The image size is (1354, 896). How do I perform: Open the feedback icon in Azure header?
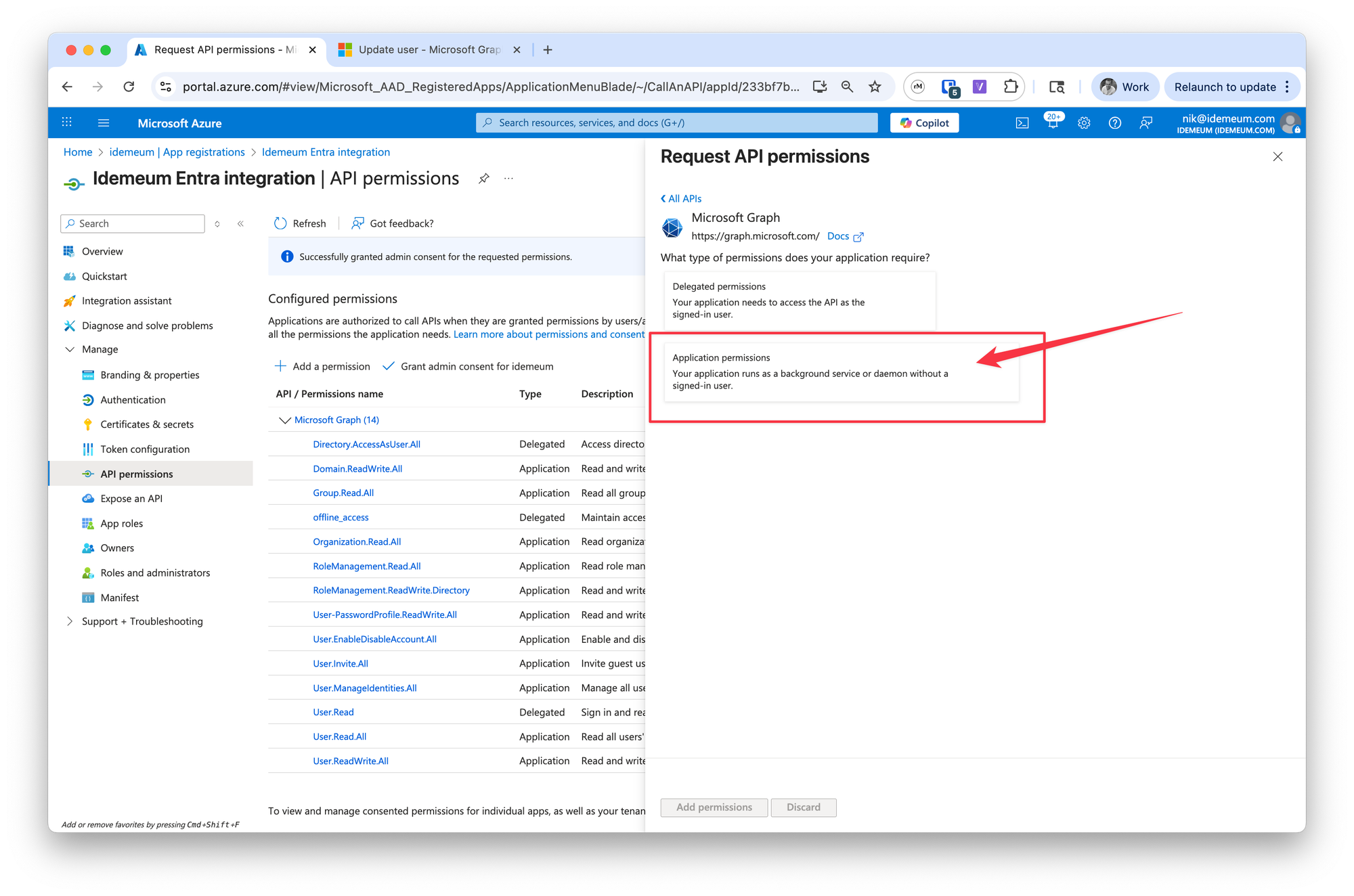click(x=1145, y=122)
